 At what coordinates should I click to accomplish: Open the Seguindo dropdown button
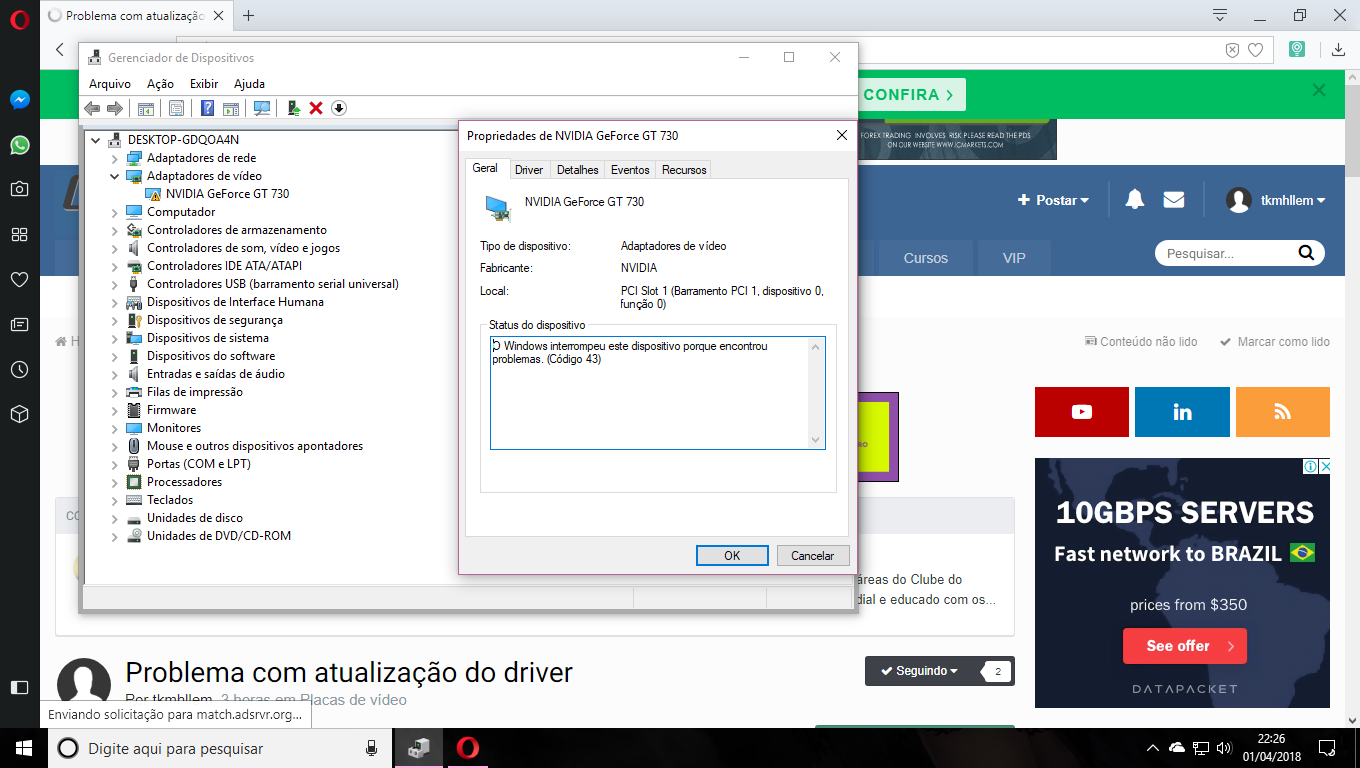[x=920, y=671]
